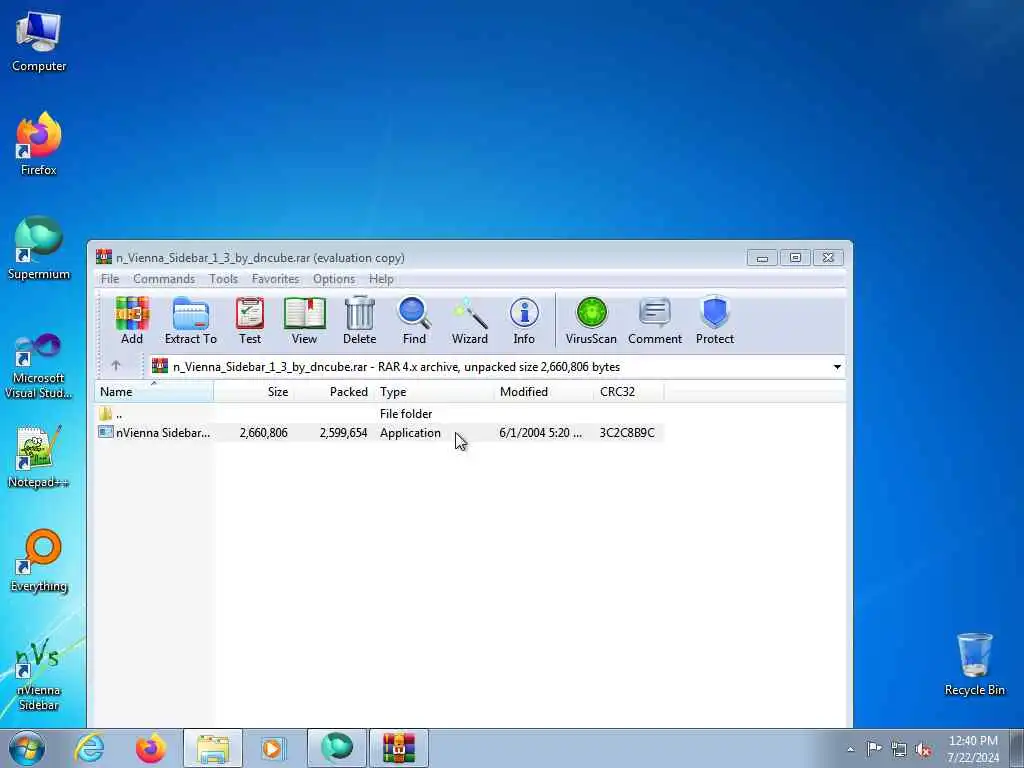Click the CRC32 value 3C2C8B9C

[627, 432]
